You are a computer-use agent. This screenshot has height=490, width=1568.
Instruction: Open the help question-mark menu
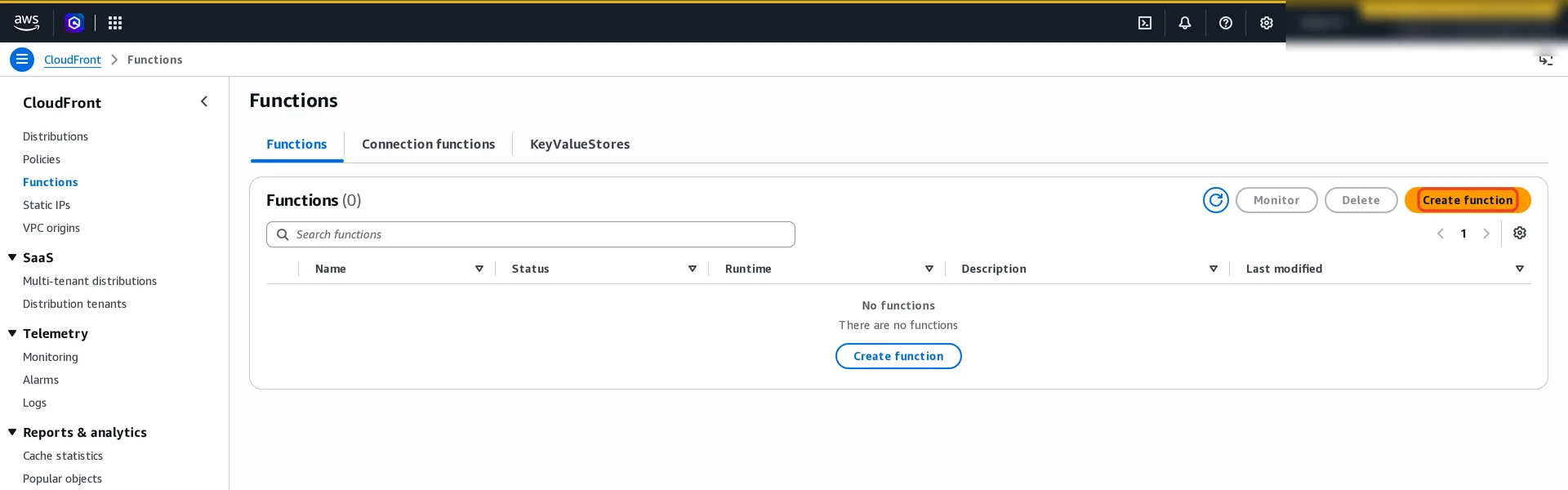(1226, 23)
